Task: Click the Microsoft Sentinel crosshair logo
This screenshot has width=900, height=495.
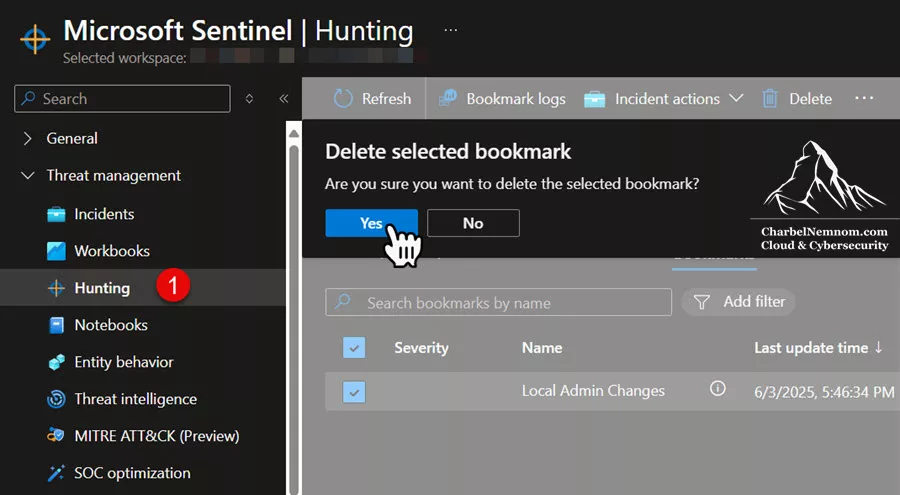Action: (35, 38)
